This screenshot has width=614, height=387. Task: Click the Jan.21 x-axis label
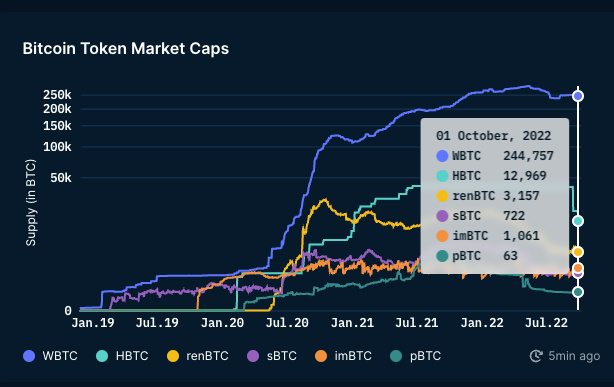tap(352, 323)
